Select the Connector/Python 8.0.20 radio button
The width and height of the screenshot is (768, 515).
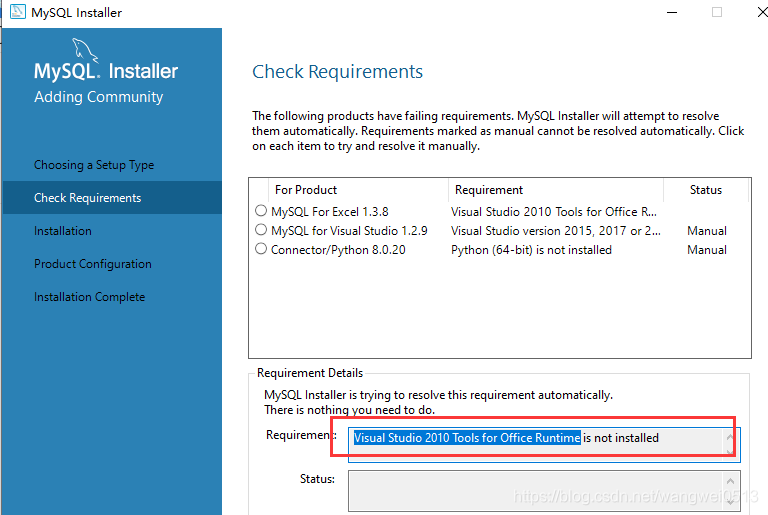click(x=261, y=249)
